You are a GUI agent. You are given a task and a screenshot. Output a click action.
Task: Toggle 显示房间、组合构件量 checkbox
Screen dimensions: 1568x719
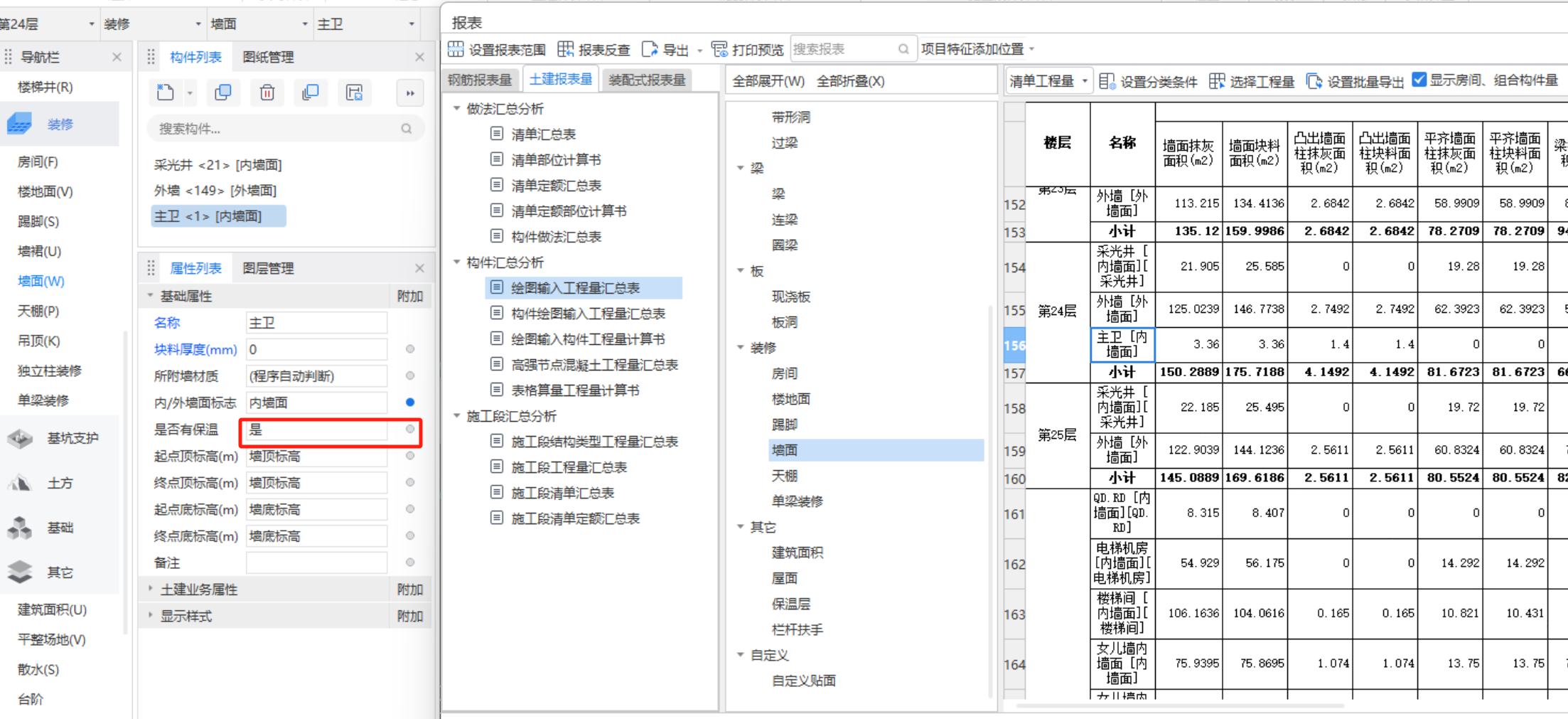coord(1419,80)
